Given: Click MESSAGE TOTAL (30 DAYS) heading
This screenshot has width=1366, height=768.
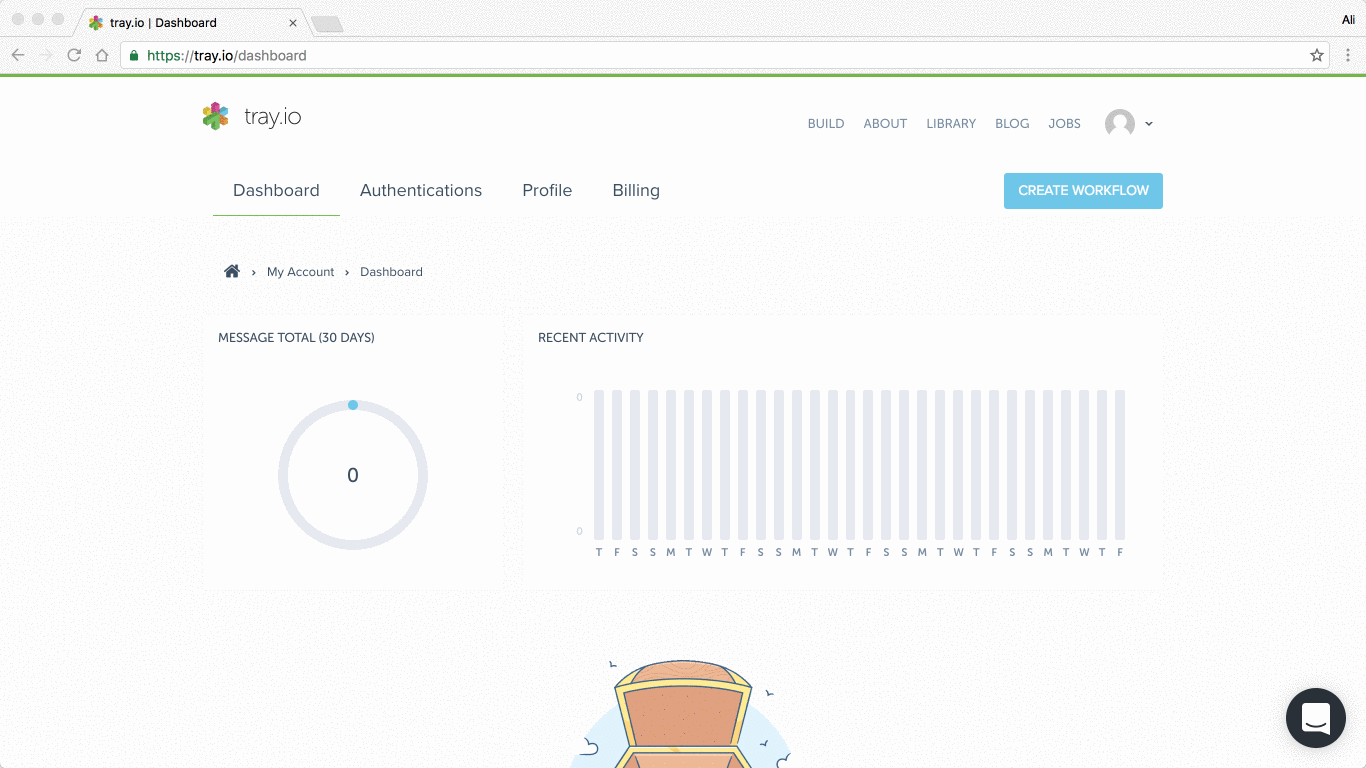Looking at the screenshot, I should pos(296,338).
